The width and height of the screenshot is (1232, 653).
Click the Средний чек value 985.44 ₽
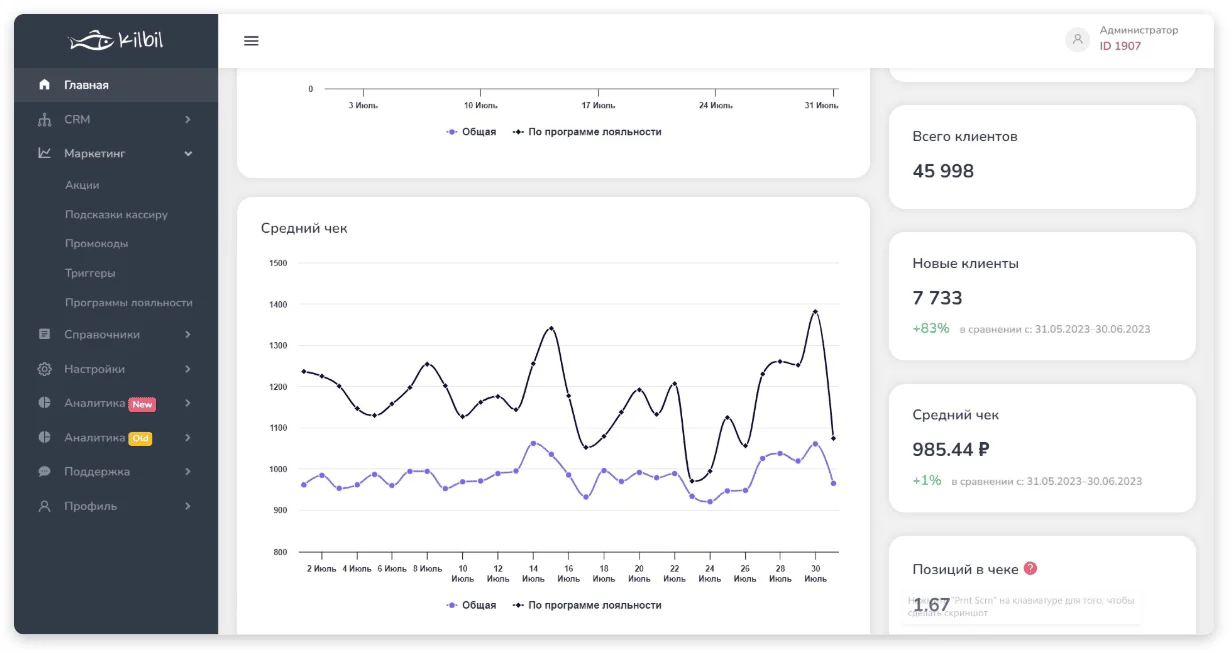tap(951, 450)
